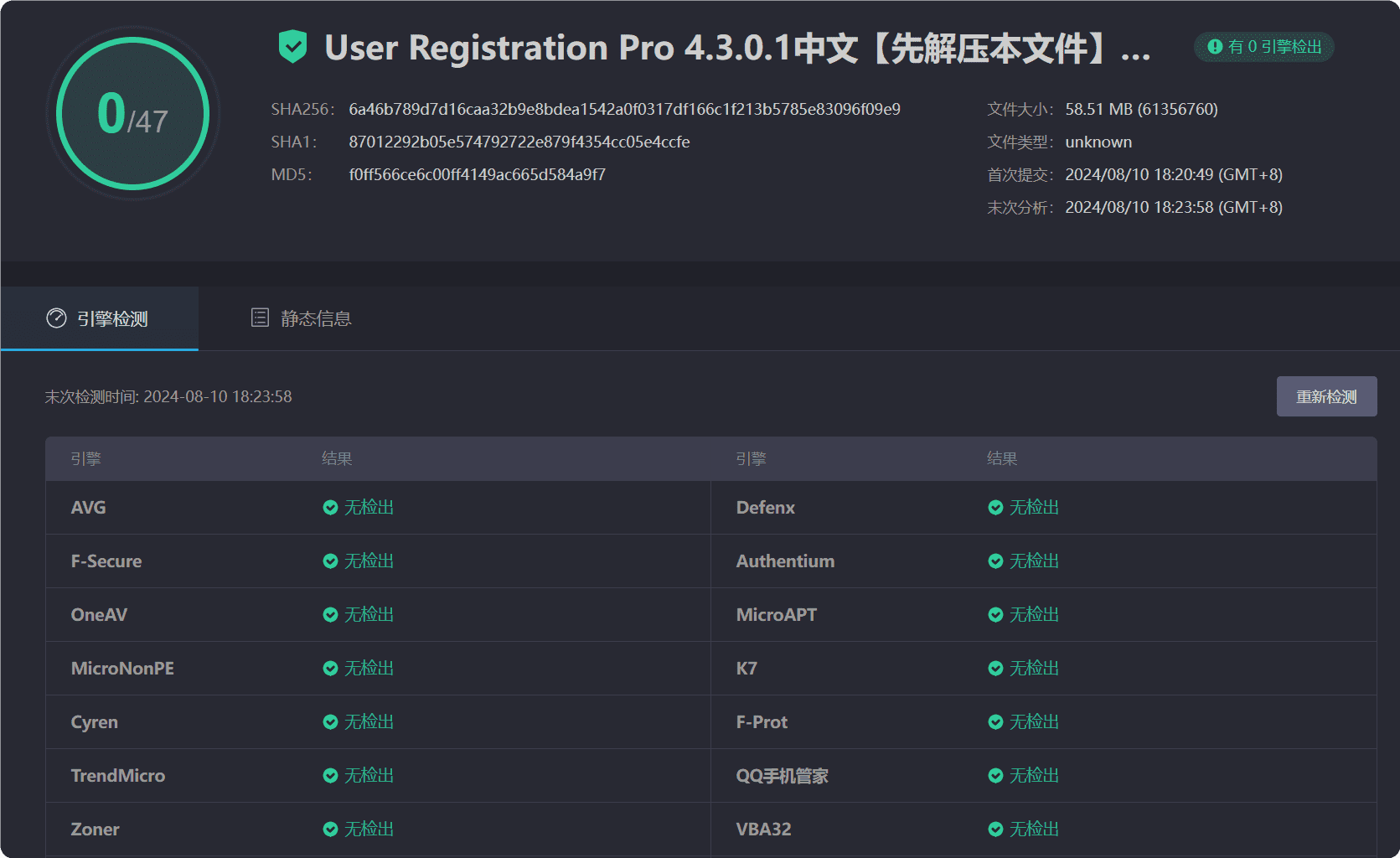Click the 无检出 result text for AVG
This screenshot has height=858, width=1400.
(369, 508)
